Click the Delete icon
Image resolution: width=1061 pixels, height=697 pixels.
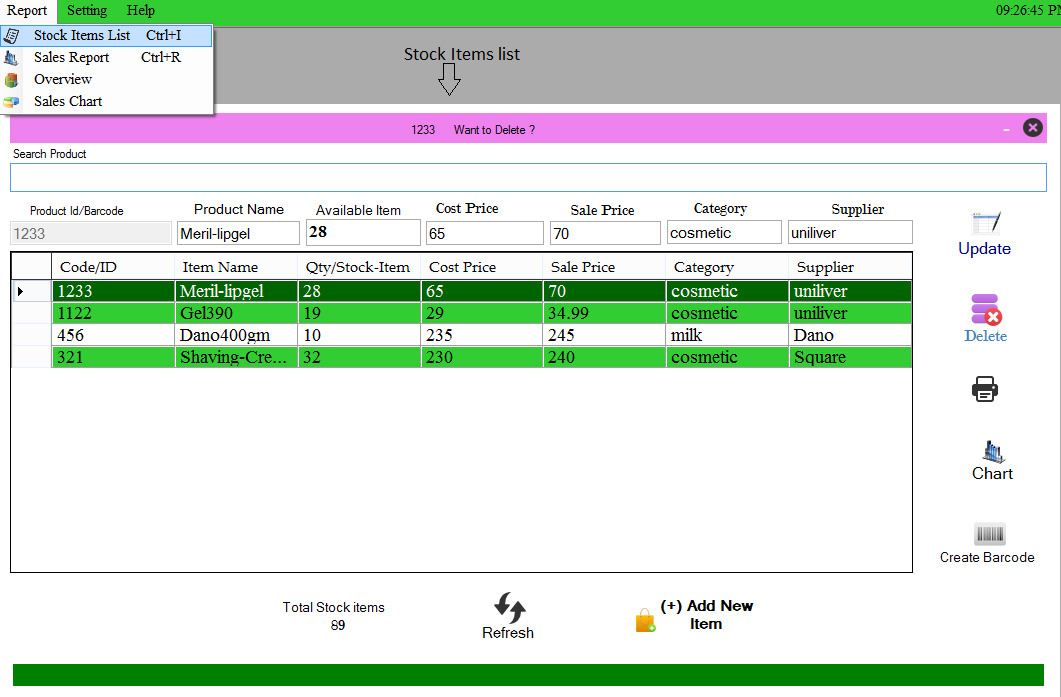[984, 310]
